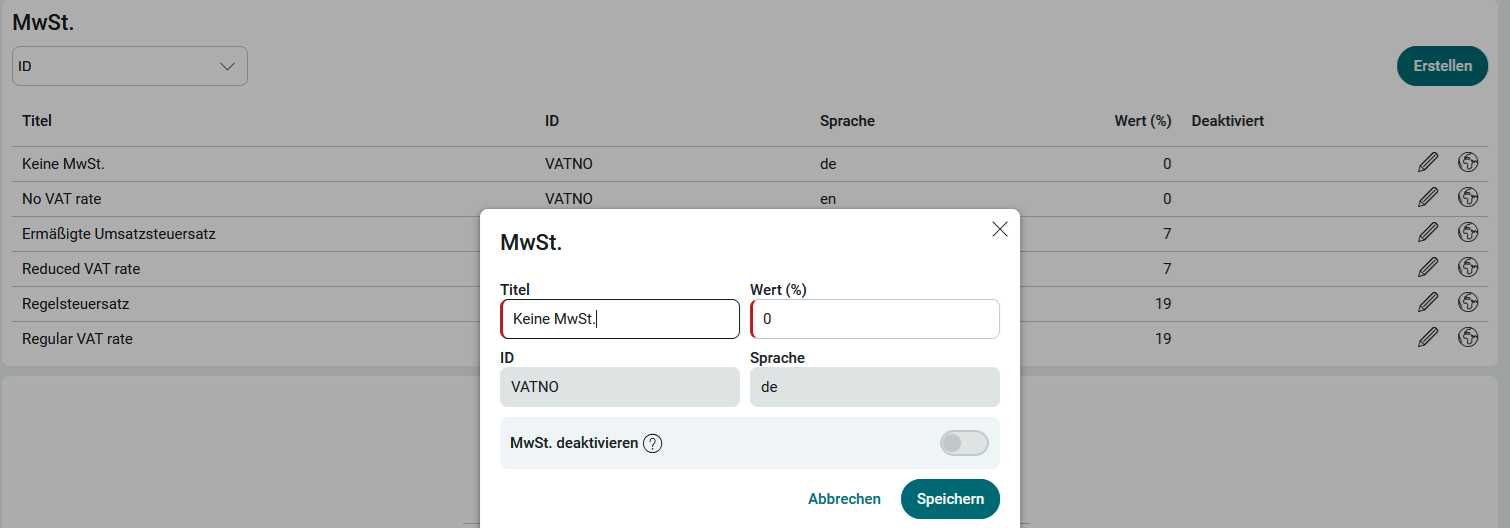Click globe icon on No VAT rate row
Viewport: 1510px width, 528px height.
pyautogui.click(x=1468, y=198)
